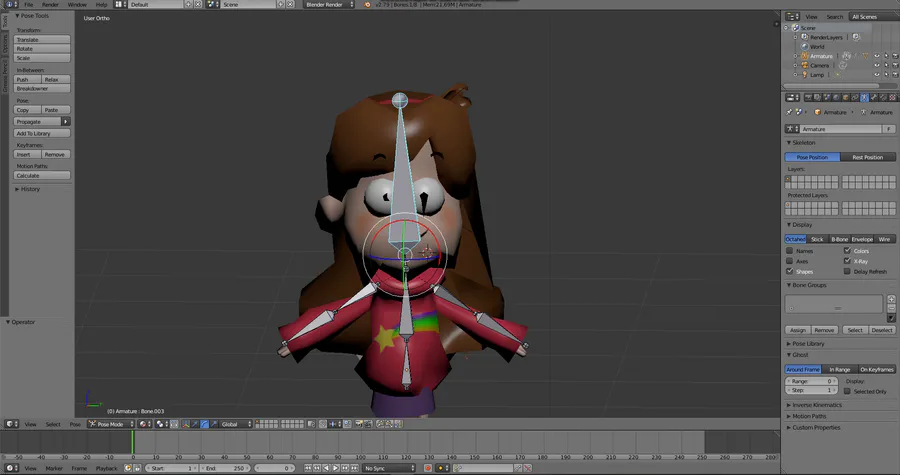Click the Start frame field
900x475 pixels.
point(171,468)
